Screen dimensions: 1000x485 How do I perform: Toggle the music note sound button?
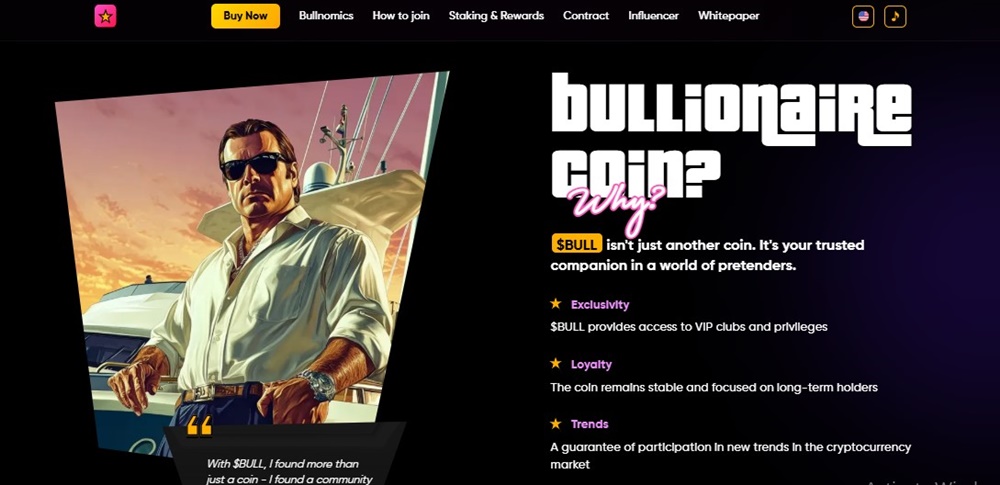point(895,16)
